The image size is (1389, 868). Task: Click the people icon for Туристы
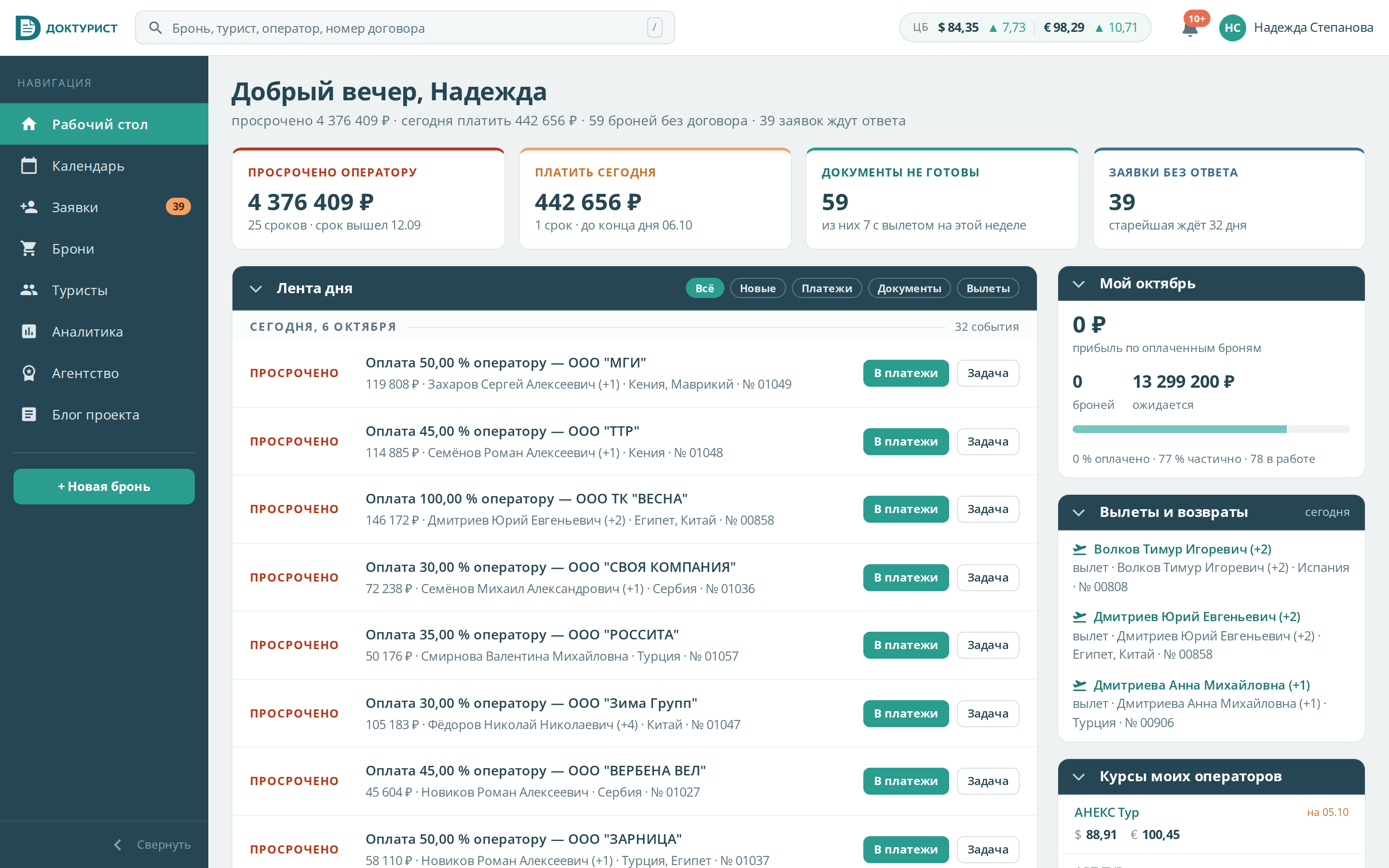click(29, 290)
